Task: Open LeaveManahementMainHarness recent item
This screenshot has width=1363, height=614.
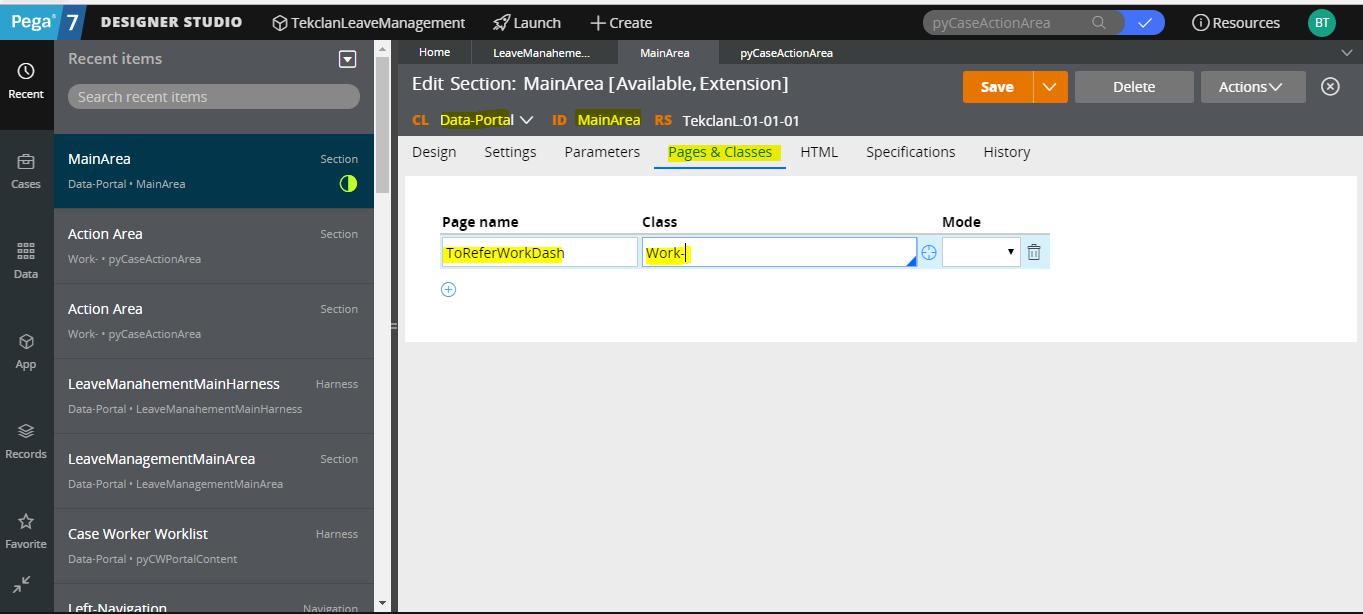Action: click(214, 396)
